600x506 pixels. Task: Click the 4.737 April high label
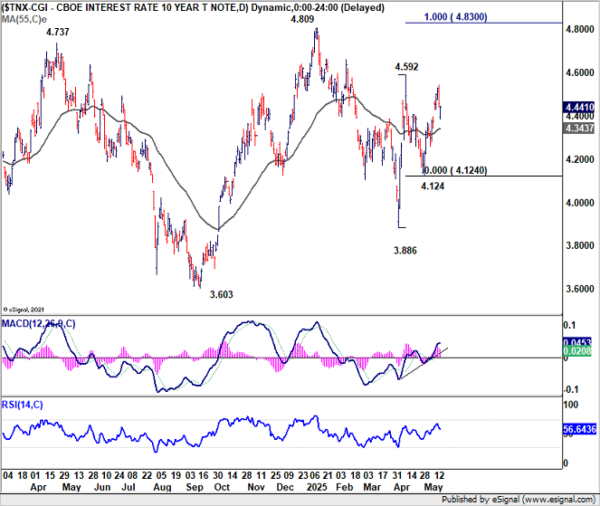coord(58,32)
